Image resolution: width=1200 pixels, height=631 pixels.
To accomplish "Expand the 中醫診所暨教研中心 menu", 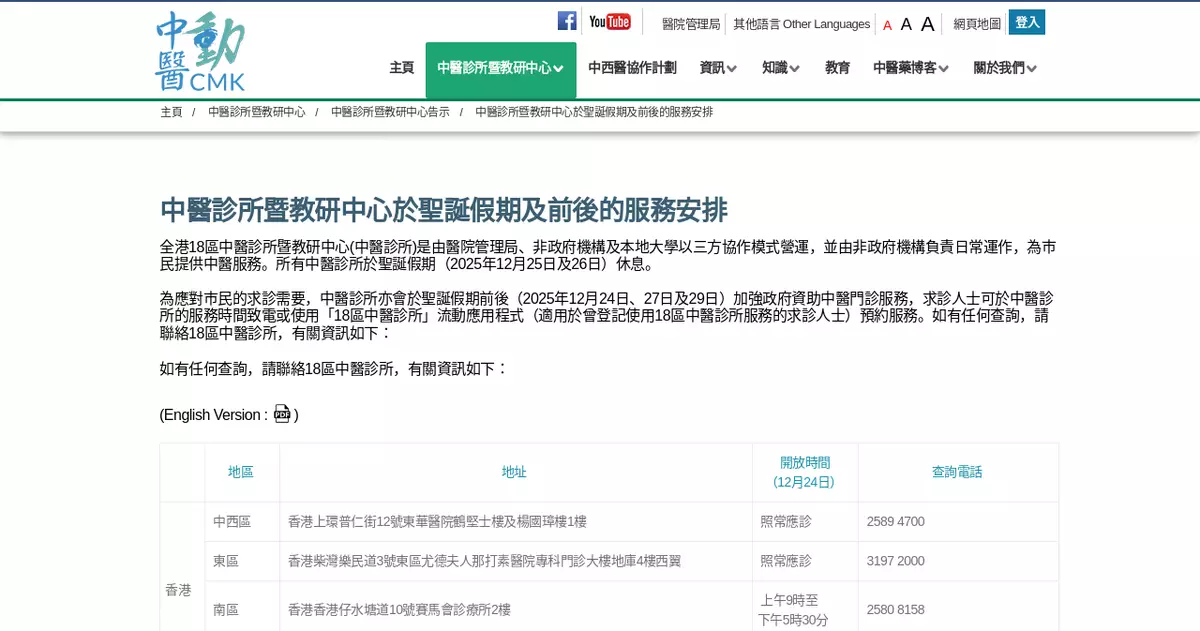I will 500,68.
